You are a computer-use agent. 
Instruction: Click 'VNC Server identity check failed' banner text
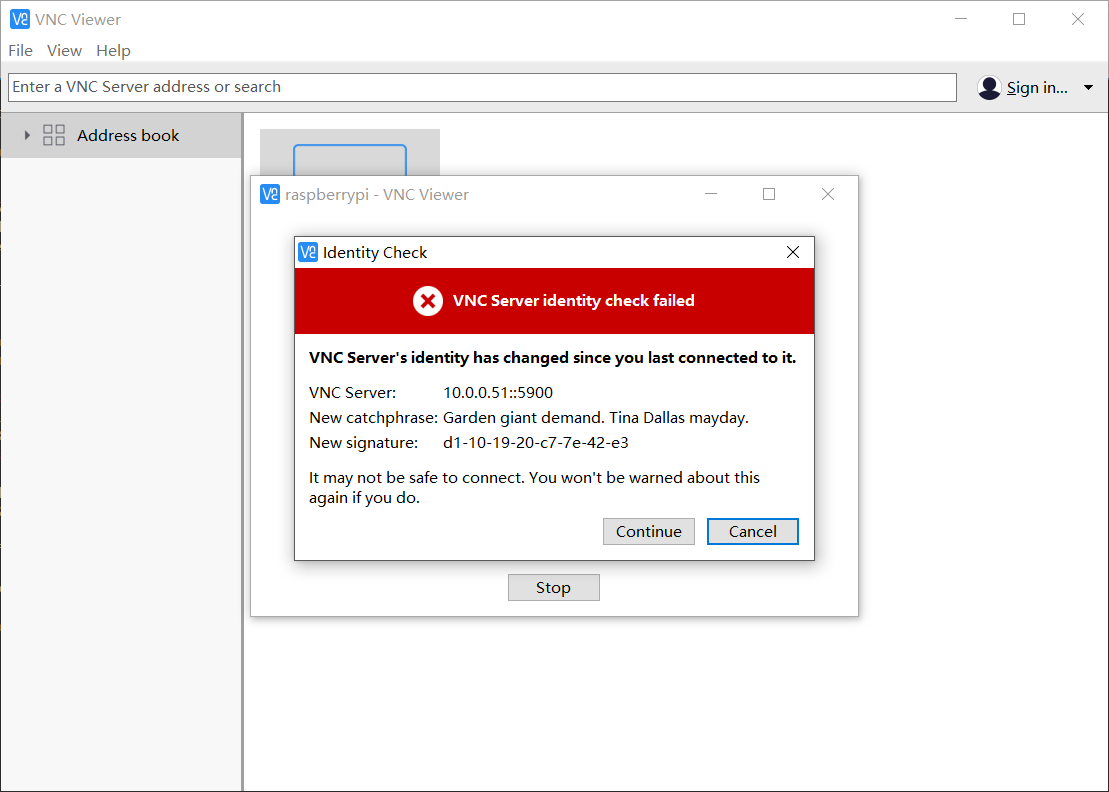[574, 301]
